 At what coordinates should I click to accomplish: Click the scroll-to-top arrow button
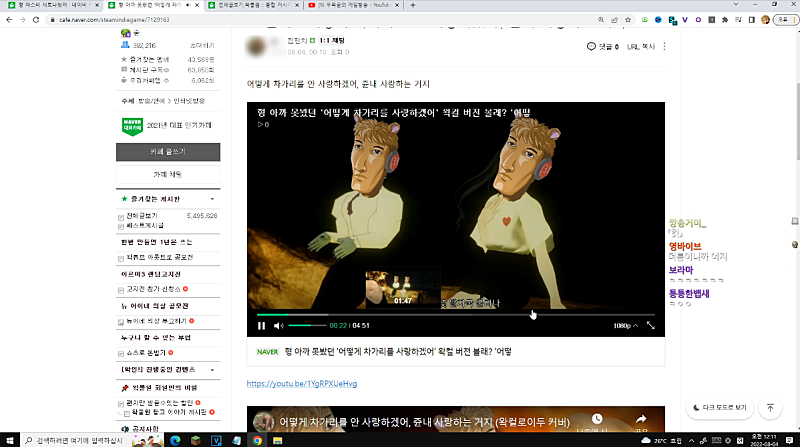770,408
